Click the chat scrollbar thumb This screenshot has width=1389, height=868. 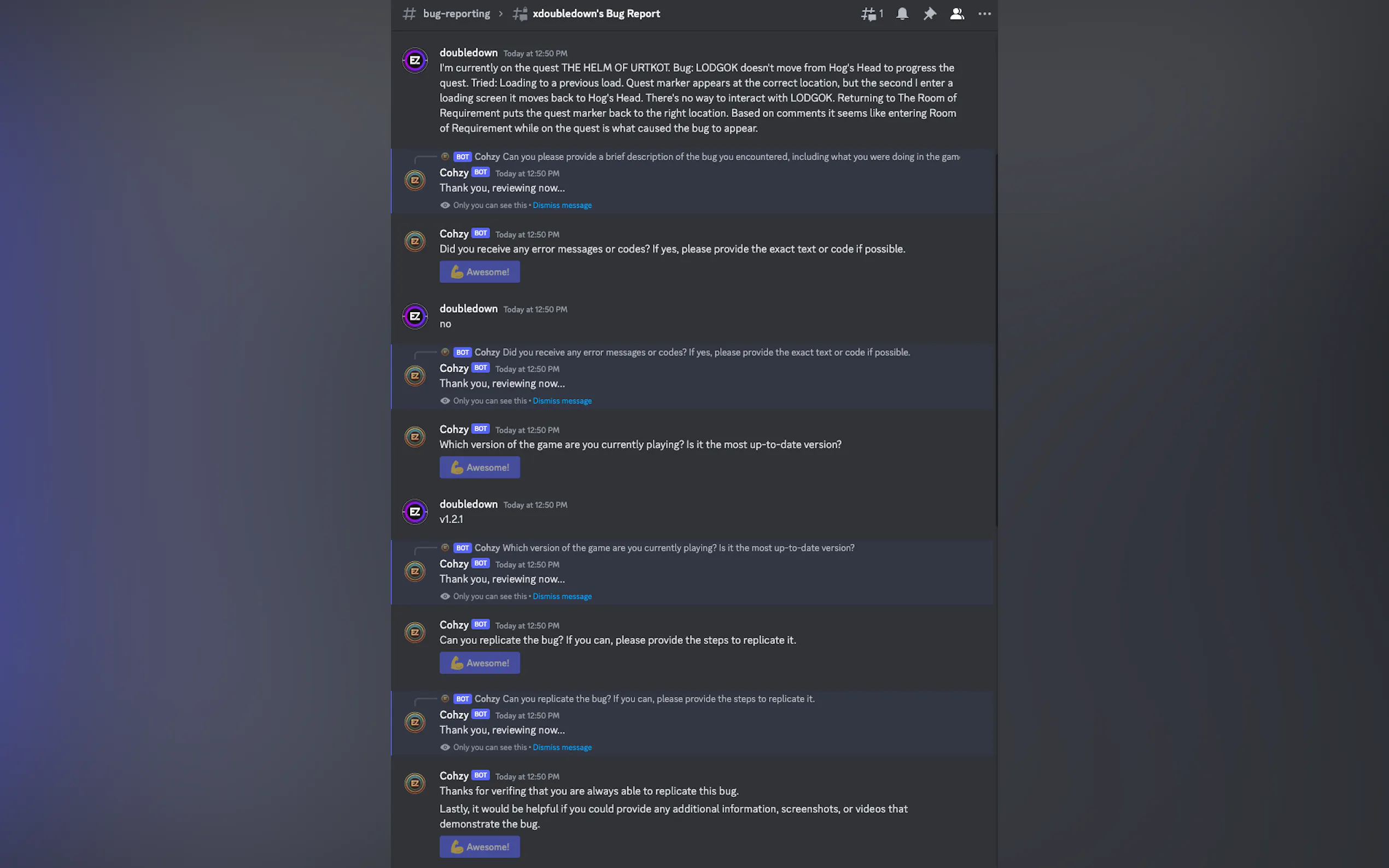(996, 339)
